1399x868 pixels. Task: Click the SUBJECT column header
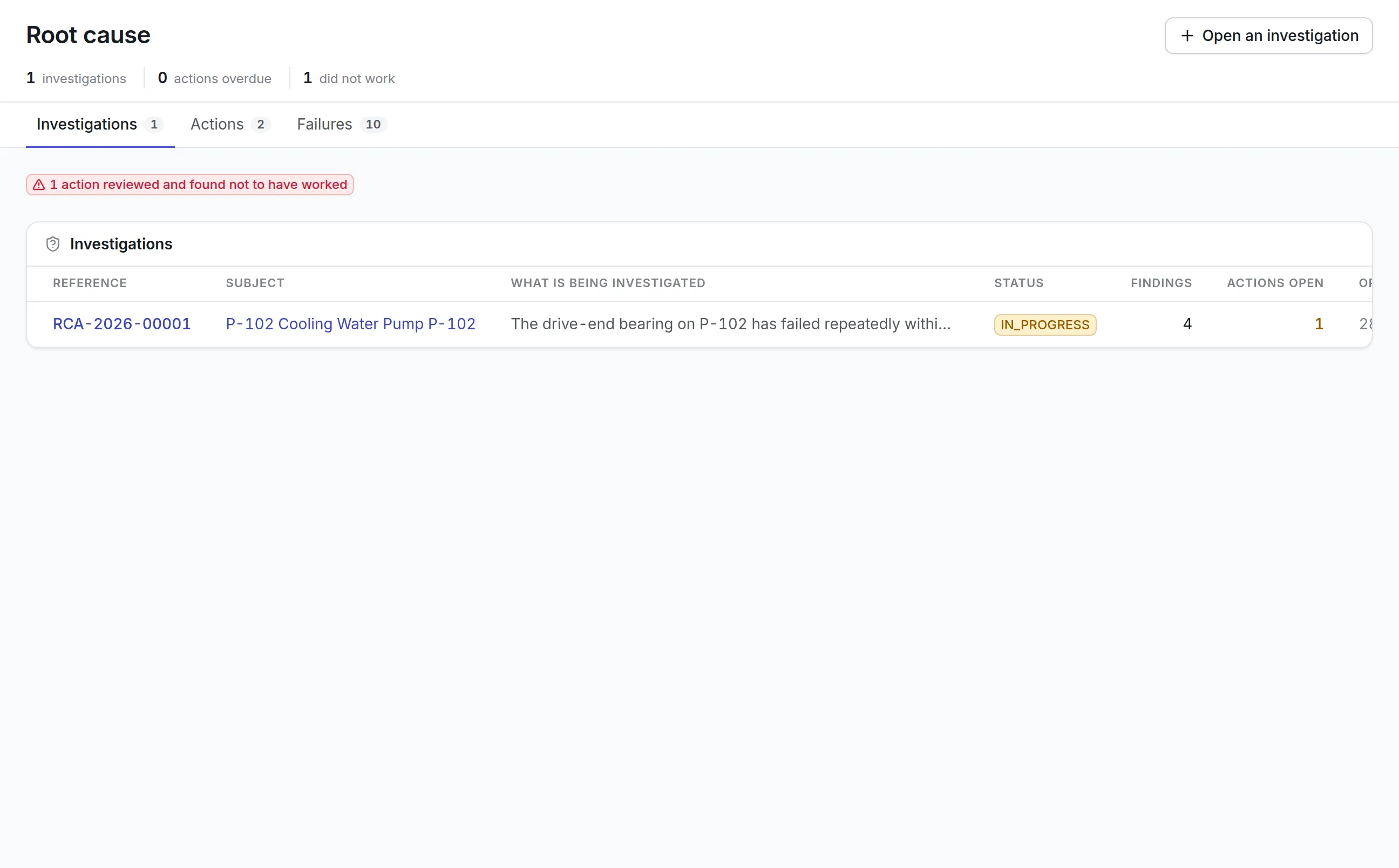pyautogui.click(x=255, y=283)
